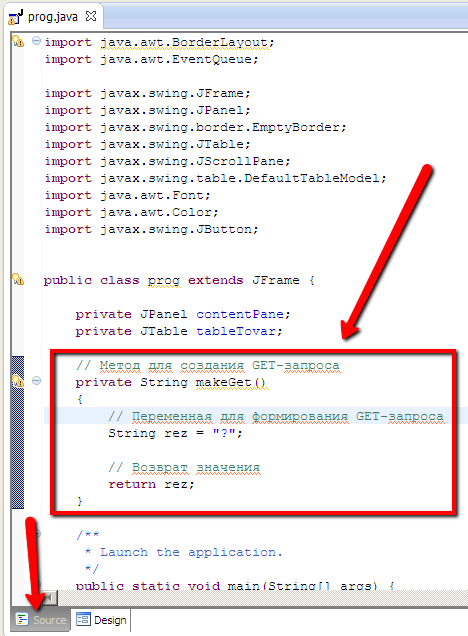Viewport: 468px width, 636px height.
Task: Click warning marker beside BorderLayout import line
Action: click(18, 41)
